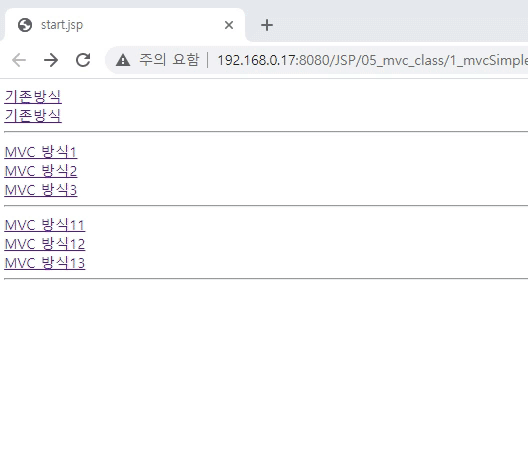Viewport: 528px width, 472px height.
Task: Open the MVC 방식1 link
Action: (x=41, y=152)
